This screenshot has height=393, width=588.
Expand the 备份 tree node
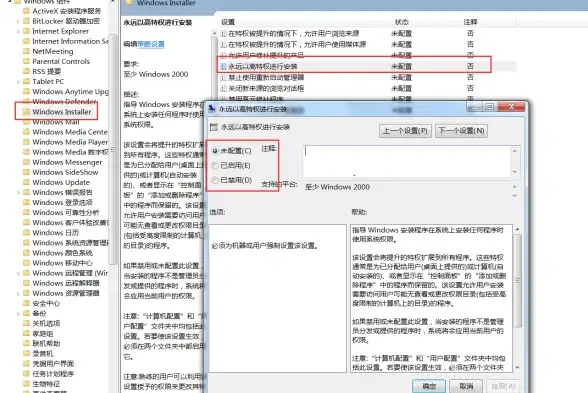[18, 314]
